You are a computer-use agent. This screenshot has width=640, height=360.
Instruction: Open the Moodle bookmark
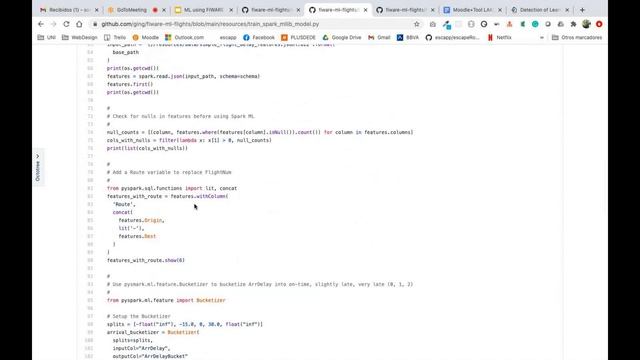point(145,37)
